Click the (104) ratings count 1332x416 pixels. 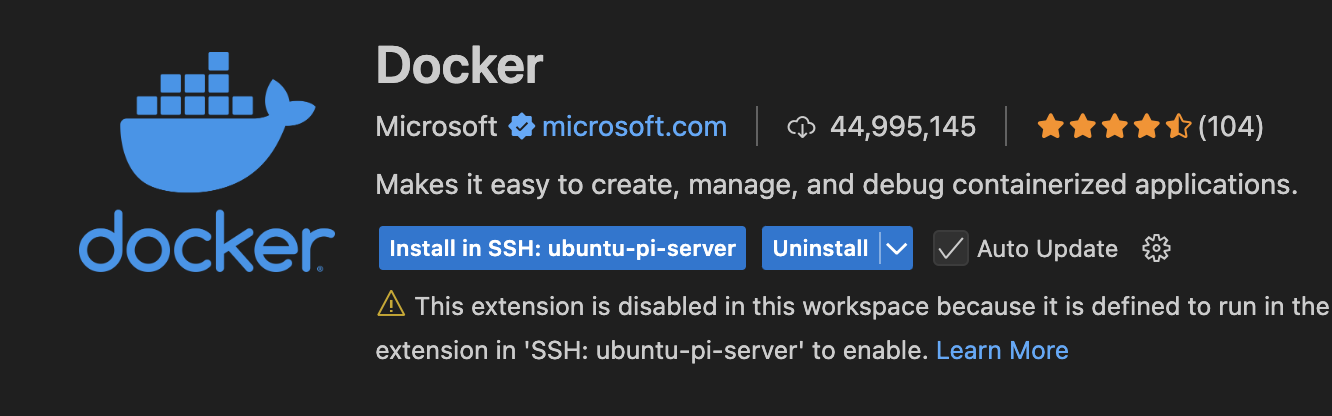click(x=1230, y=127)
